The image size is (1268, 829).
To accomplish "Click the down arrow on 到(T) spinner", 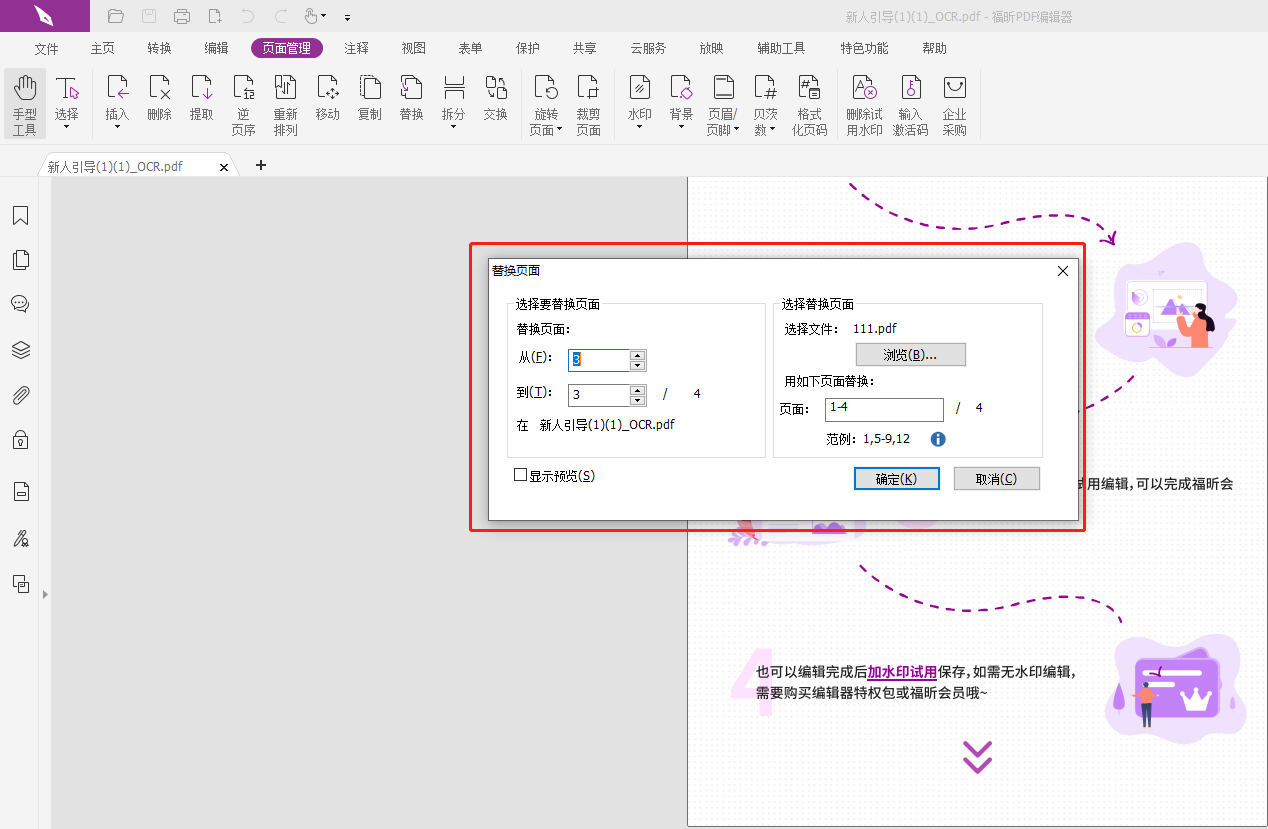I will (x=635, y=399).
